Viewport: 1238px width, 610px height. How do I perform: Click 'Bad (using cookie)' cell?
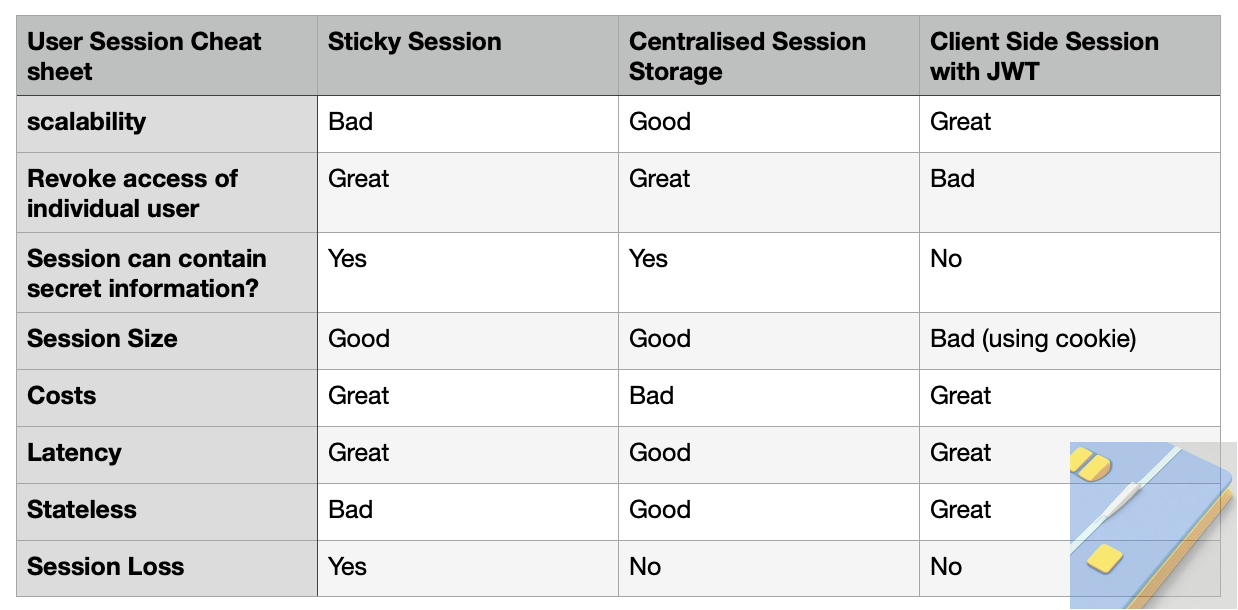1070,341
